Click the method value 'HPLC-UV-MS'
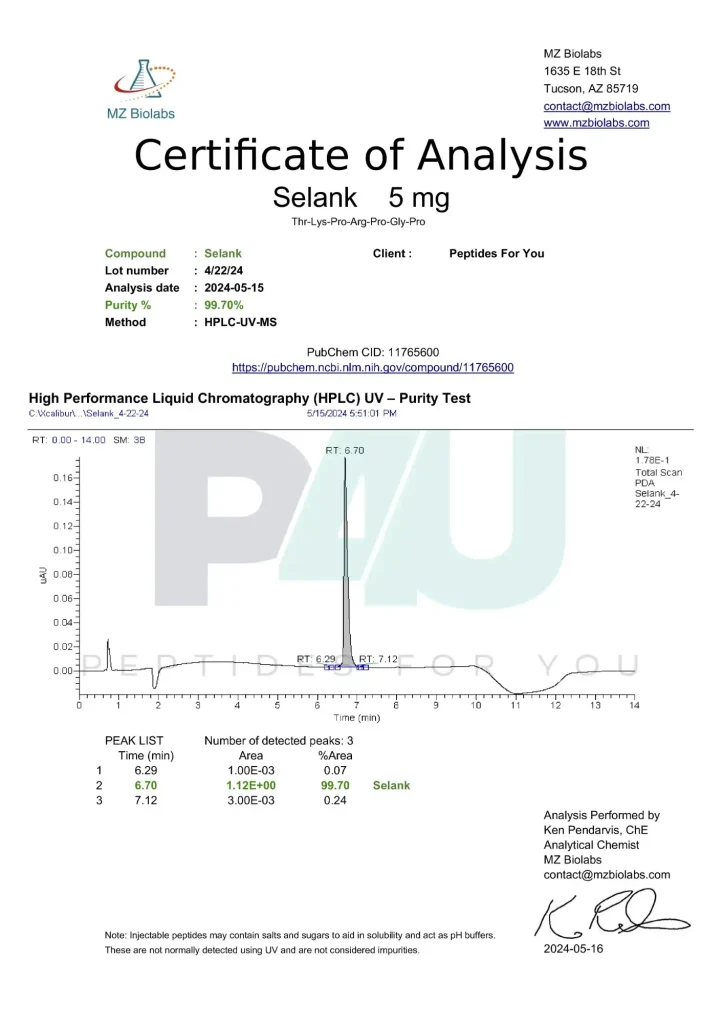This screenshot has height=1024, width=723. pos(240,323)
